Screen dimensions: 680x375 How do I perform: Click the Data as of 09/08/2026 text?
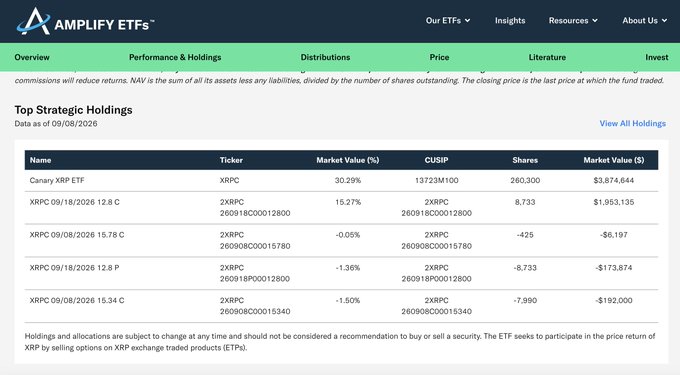pos(56,124)
